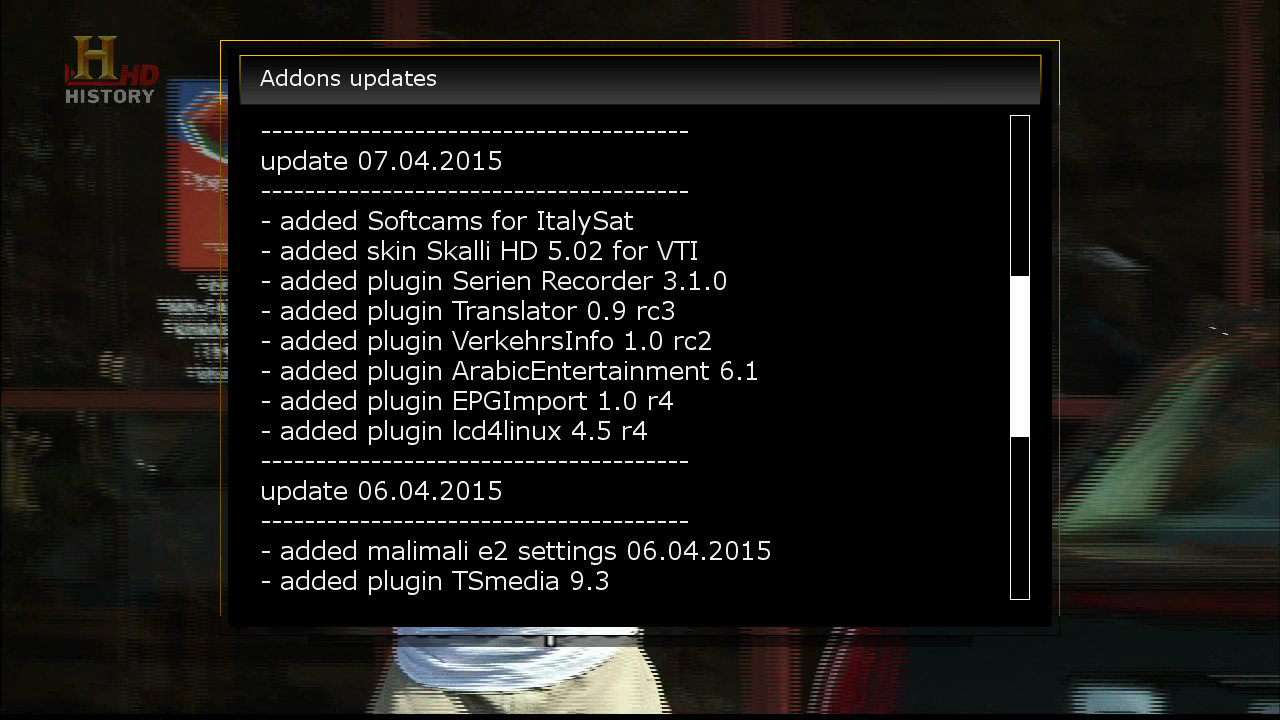Select 'added skin Skalli HD 5.02' entry

coord(479,251)
